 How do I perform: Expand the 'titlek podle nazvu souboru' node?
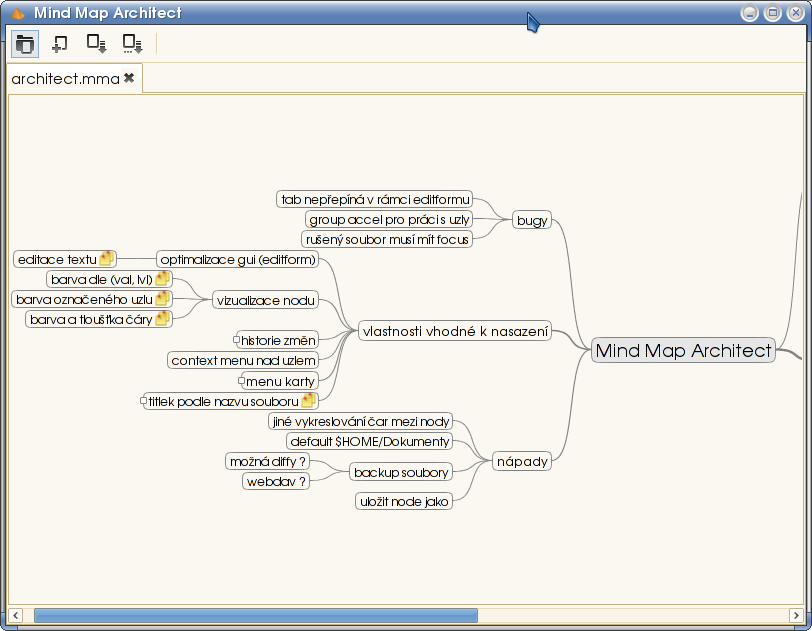[x=143, y=400]
